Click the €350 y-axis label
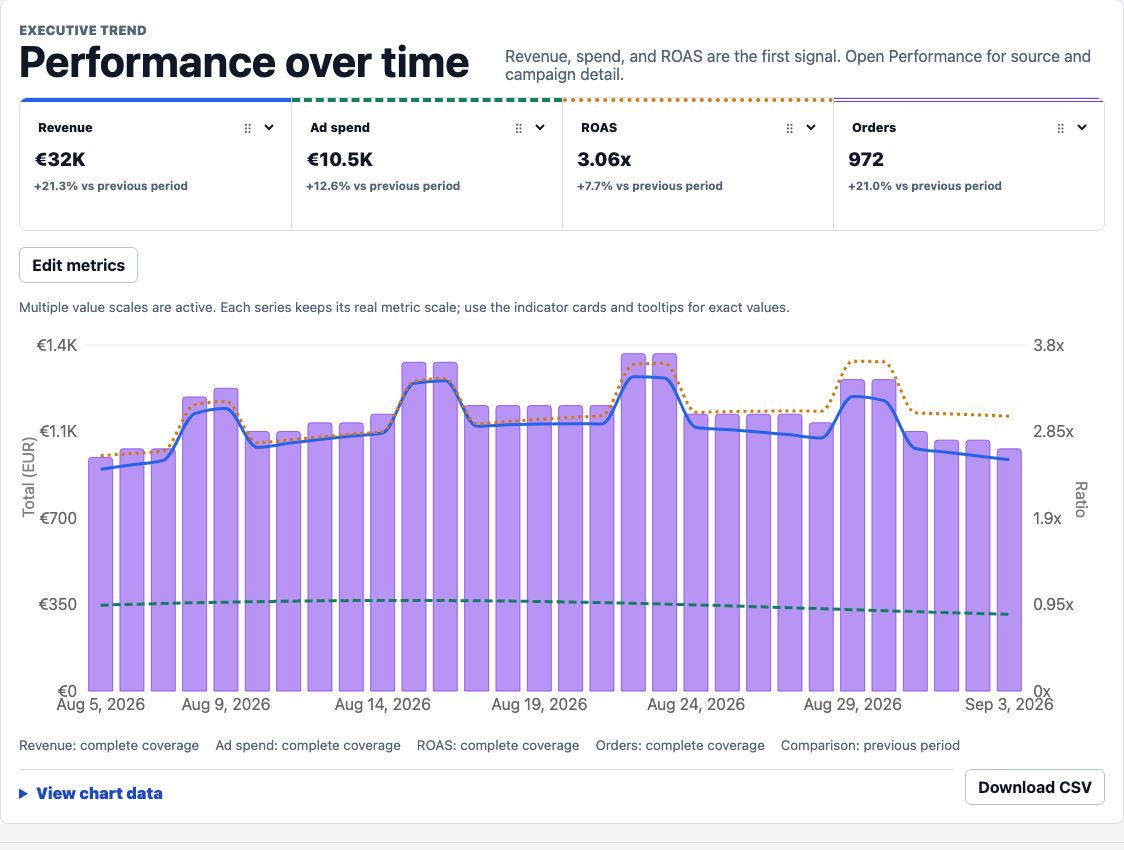 pos(57,604)
